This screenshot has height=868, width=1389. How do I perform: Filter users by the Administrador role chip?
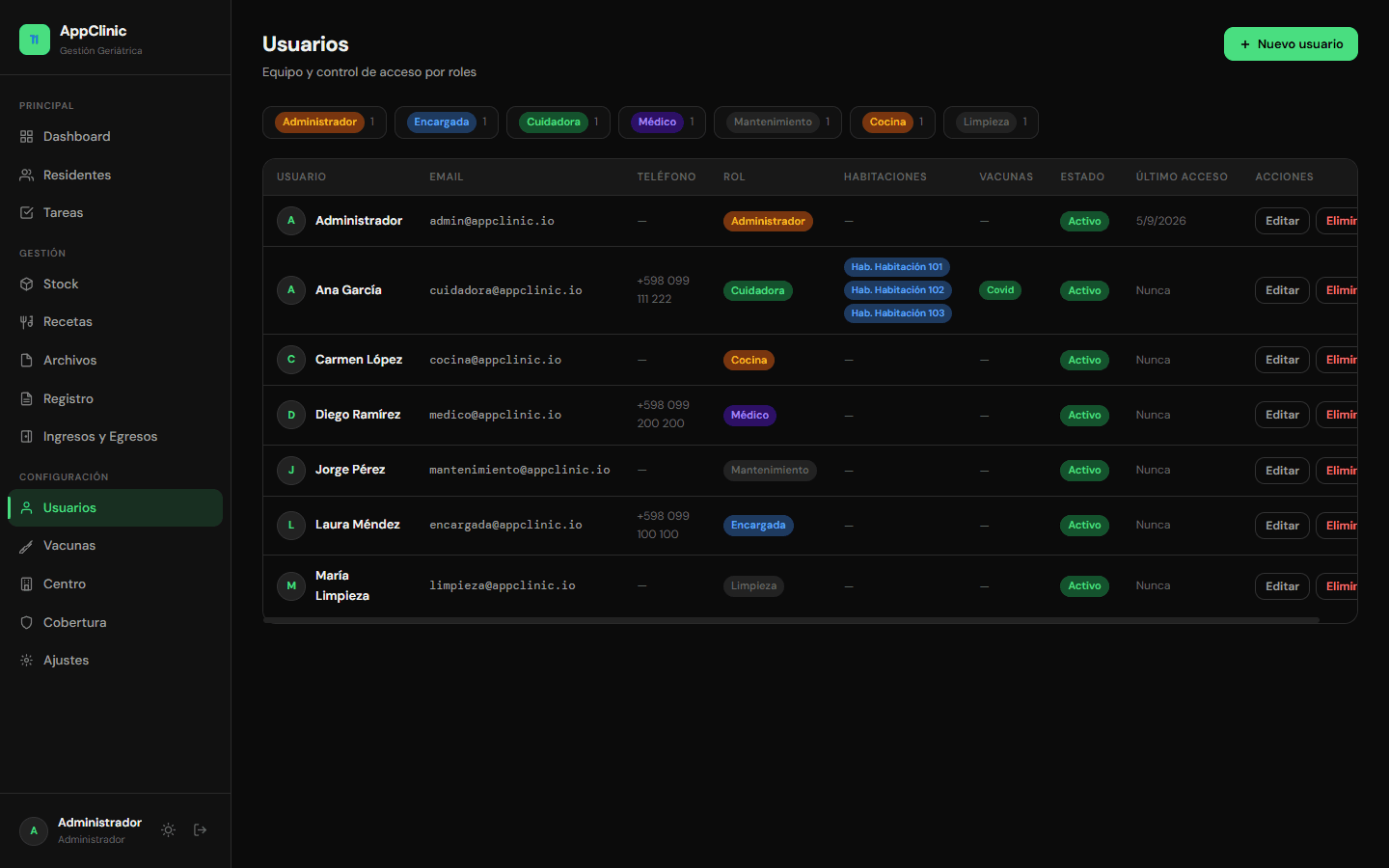(324, 122)
